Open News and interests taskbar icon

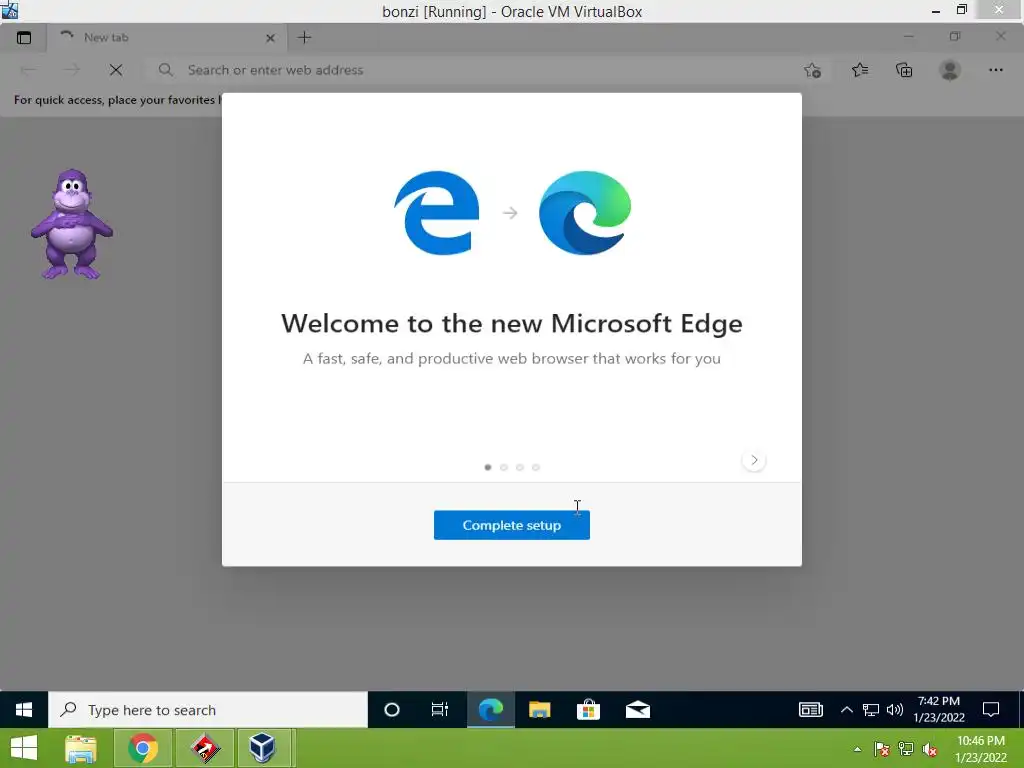[x=811, y=710]
